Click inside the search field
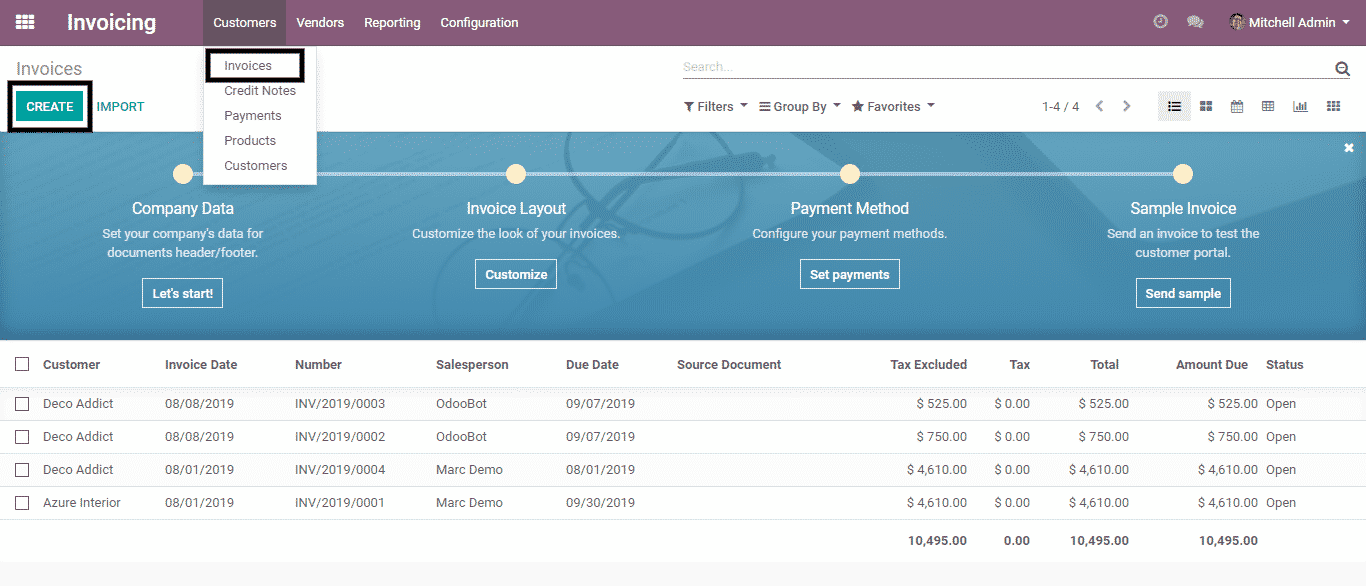The image size is (1366, 586). 1000,67
